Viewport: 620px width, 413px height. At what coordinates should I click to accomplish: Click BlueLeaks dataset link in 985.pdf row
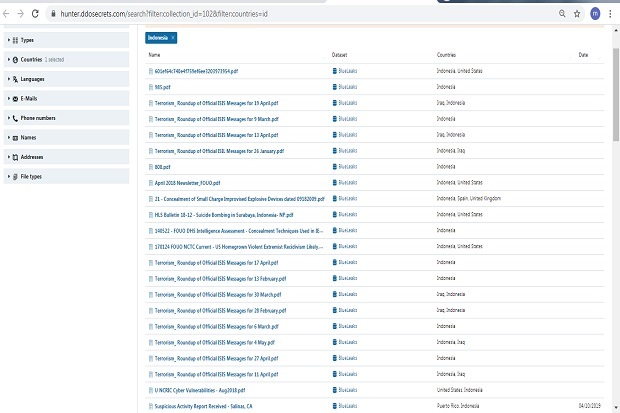[345, 87]
